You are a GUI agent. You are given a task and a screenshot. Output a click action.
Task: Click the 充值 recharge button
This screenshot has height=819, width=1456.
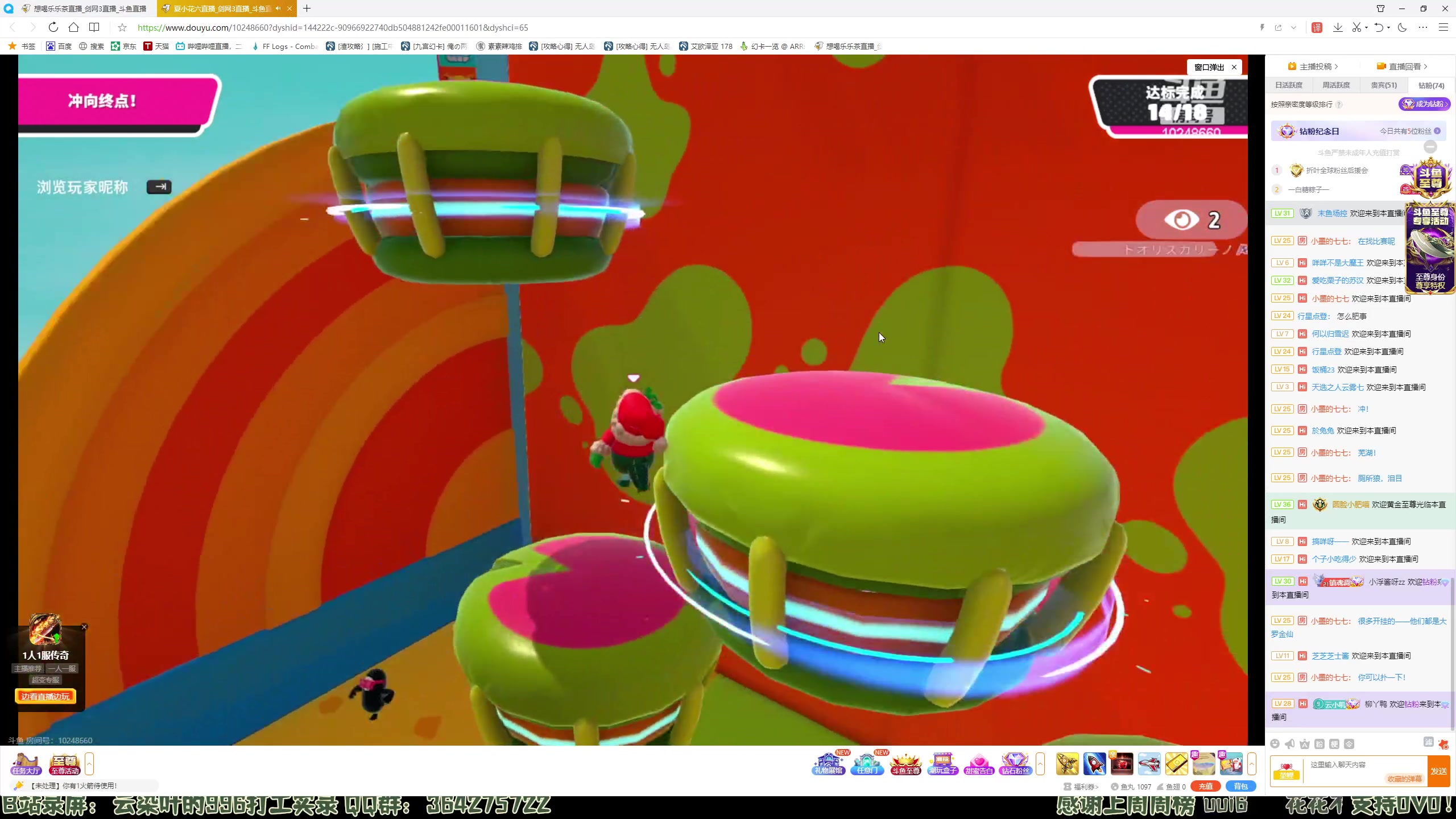[x=1206, y=787]
